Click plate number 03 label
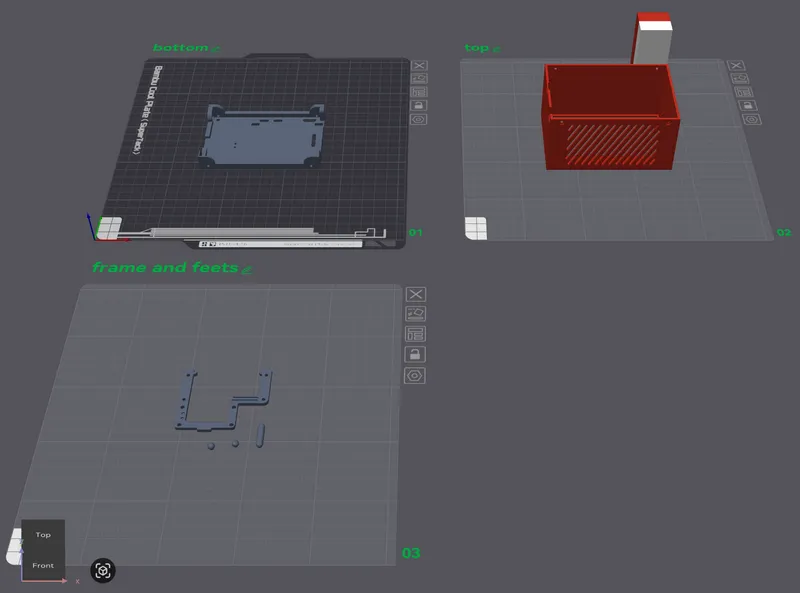 coord(411,553)
